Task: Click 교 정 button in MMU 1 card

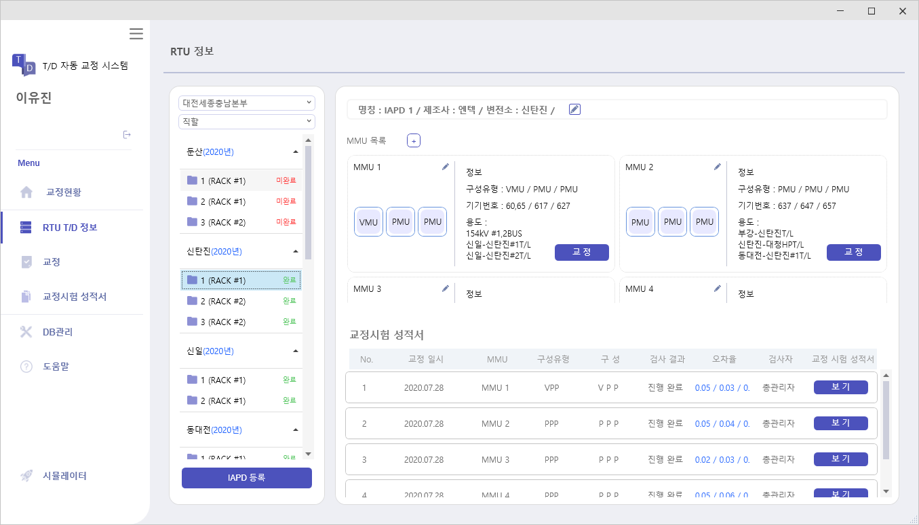Action: (x=581, y=253)
